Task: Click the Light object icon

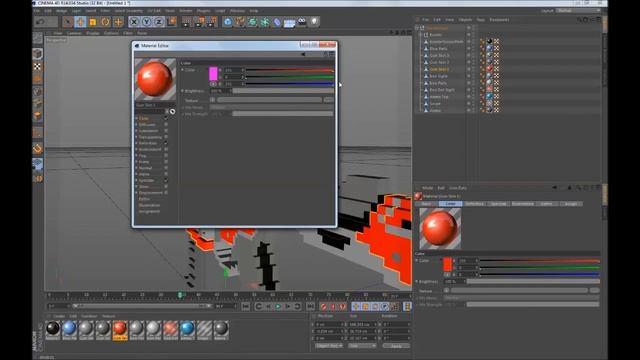Action: coord(314,22)
